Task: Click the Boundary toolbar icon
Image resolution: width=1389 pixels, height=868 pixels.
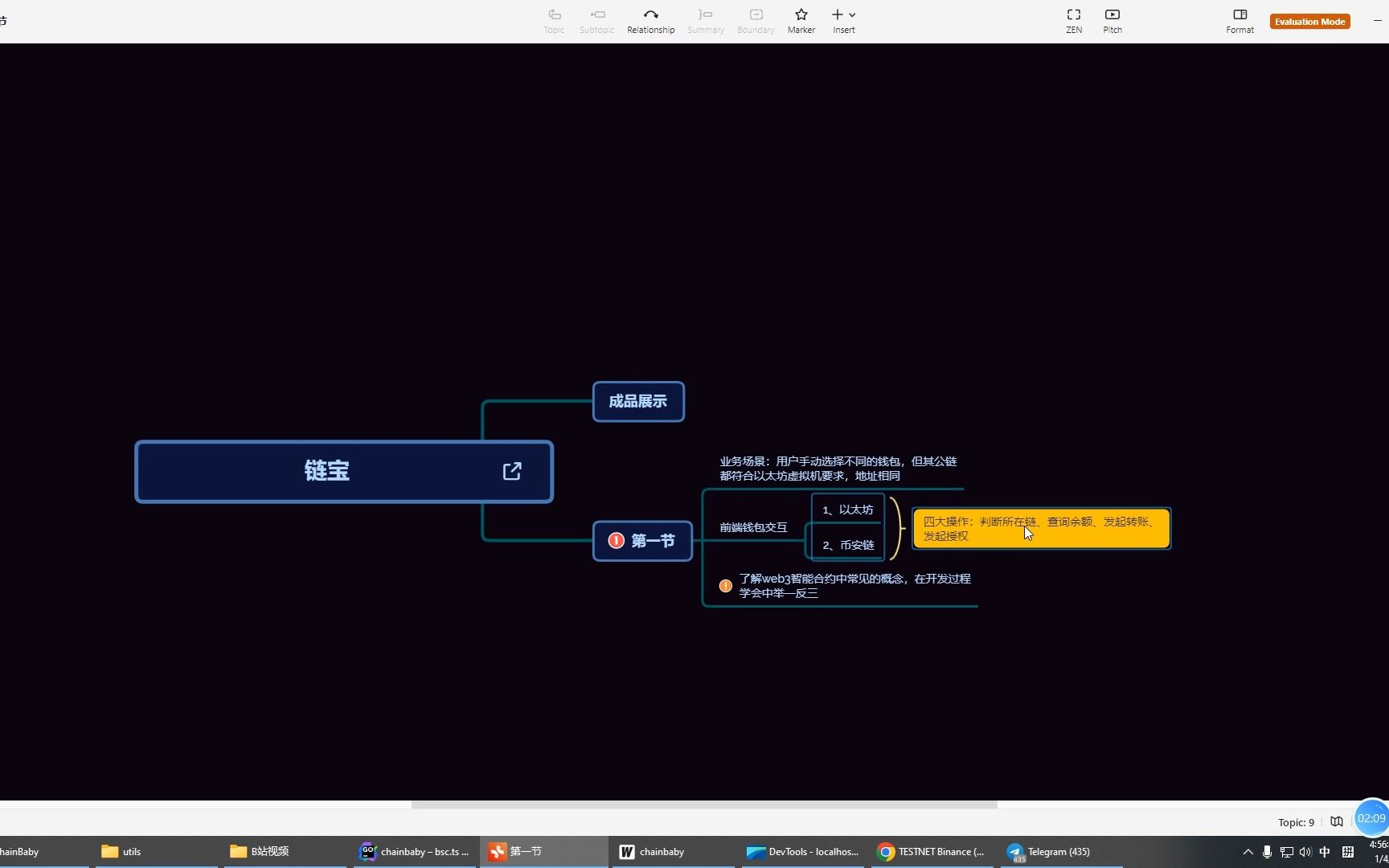Action: tap(756, 21)
